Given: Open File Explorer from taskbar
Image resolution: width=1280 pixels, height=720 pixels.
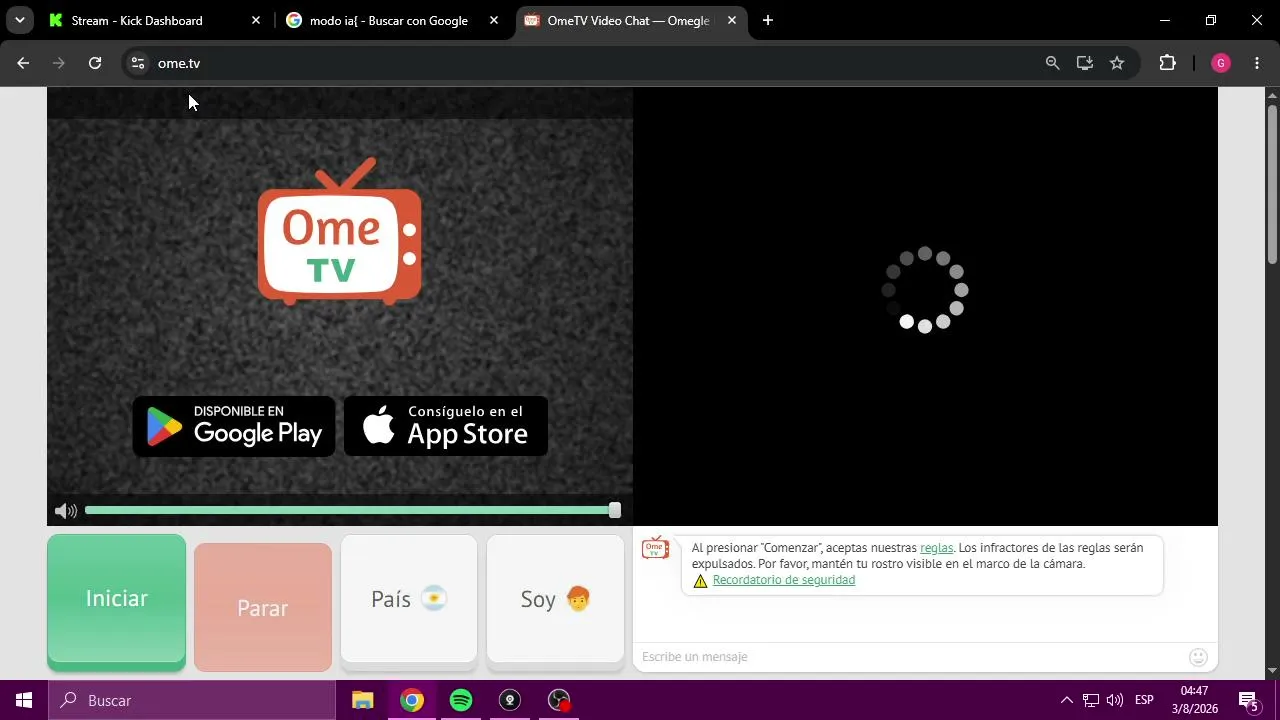Looking at the screenshot, I should click(363, 700).
